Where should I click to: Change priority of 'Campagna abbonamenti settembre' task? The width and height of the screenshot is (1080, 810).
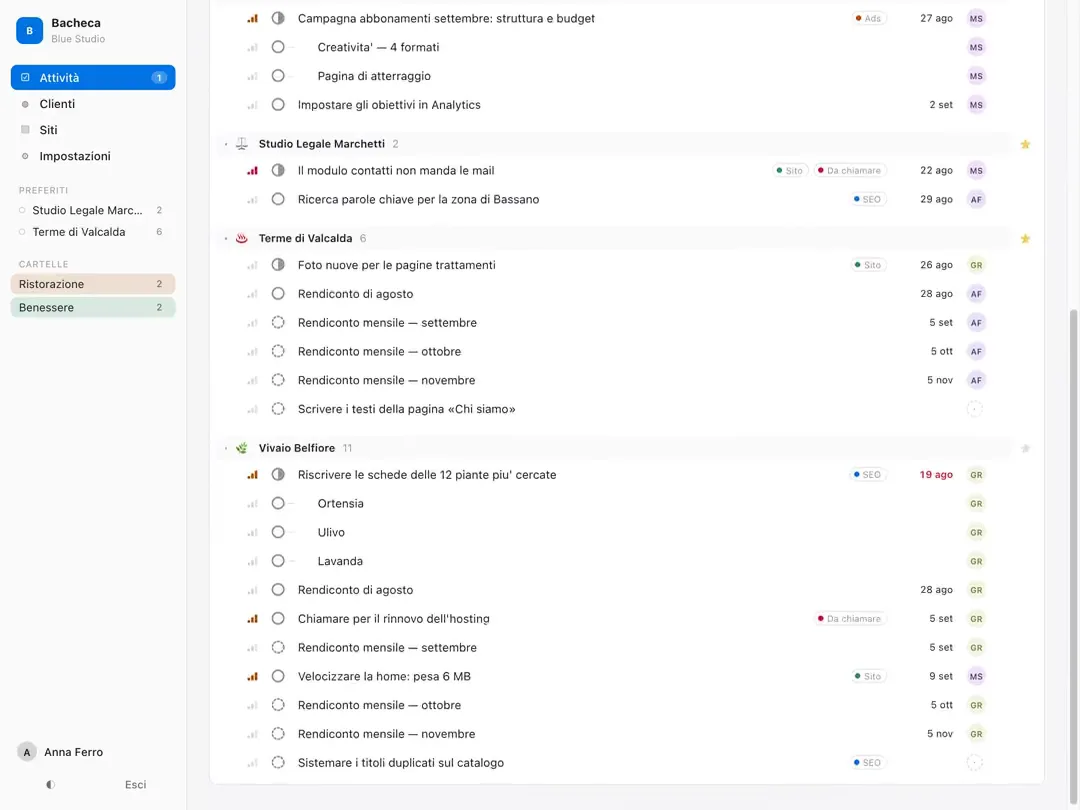coord(252,19)
